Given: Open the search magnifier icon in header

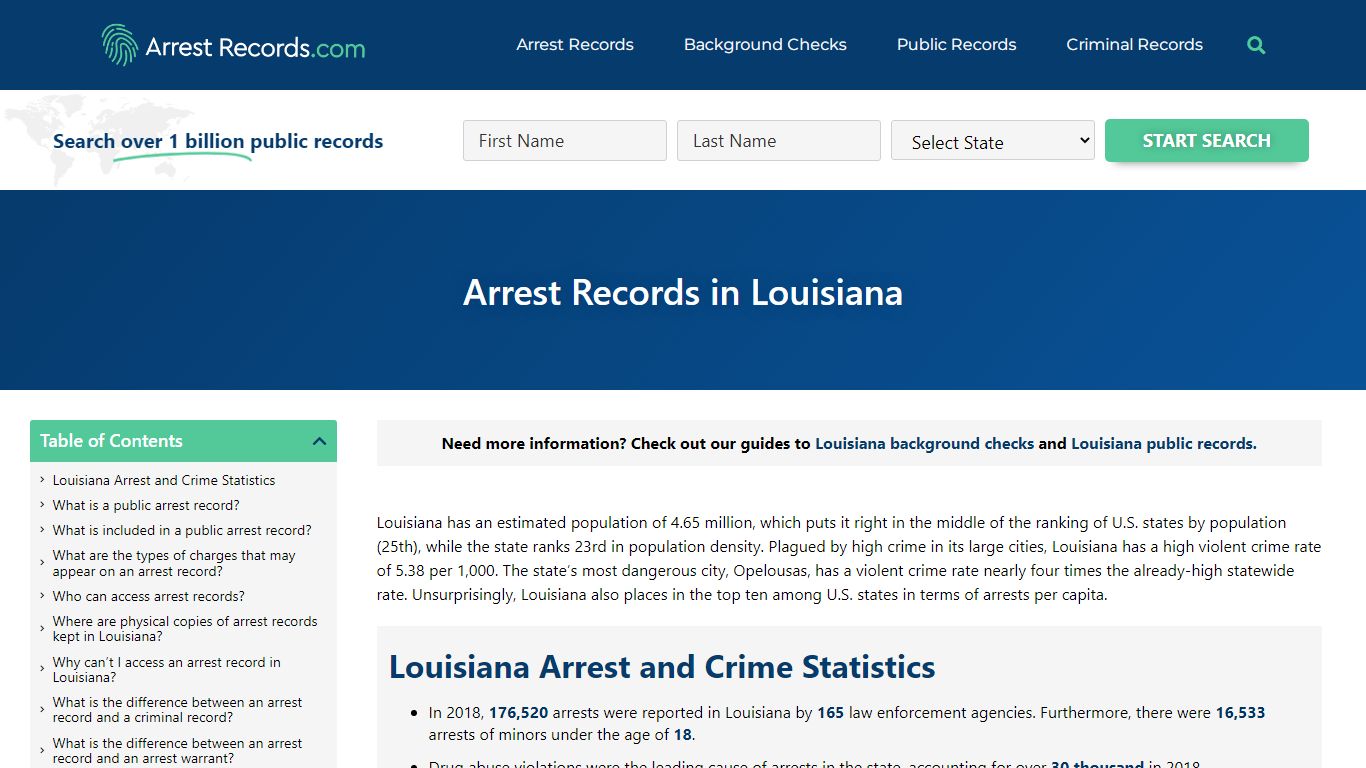Looking at the screenshot, I should coord(1256,45).
